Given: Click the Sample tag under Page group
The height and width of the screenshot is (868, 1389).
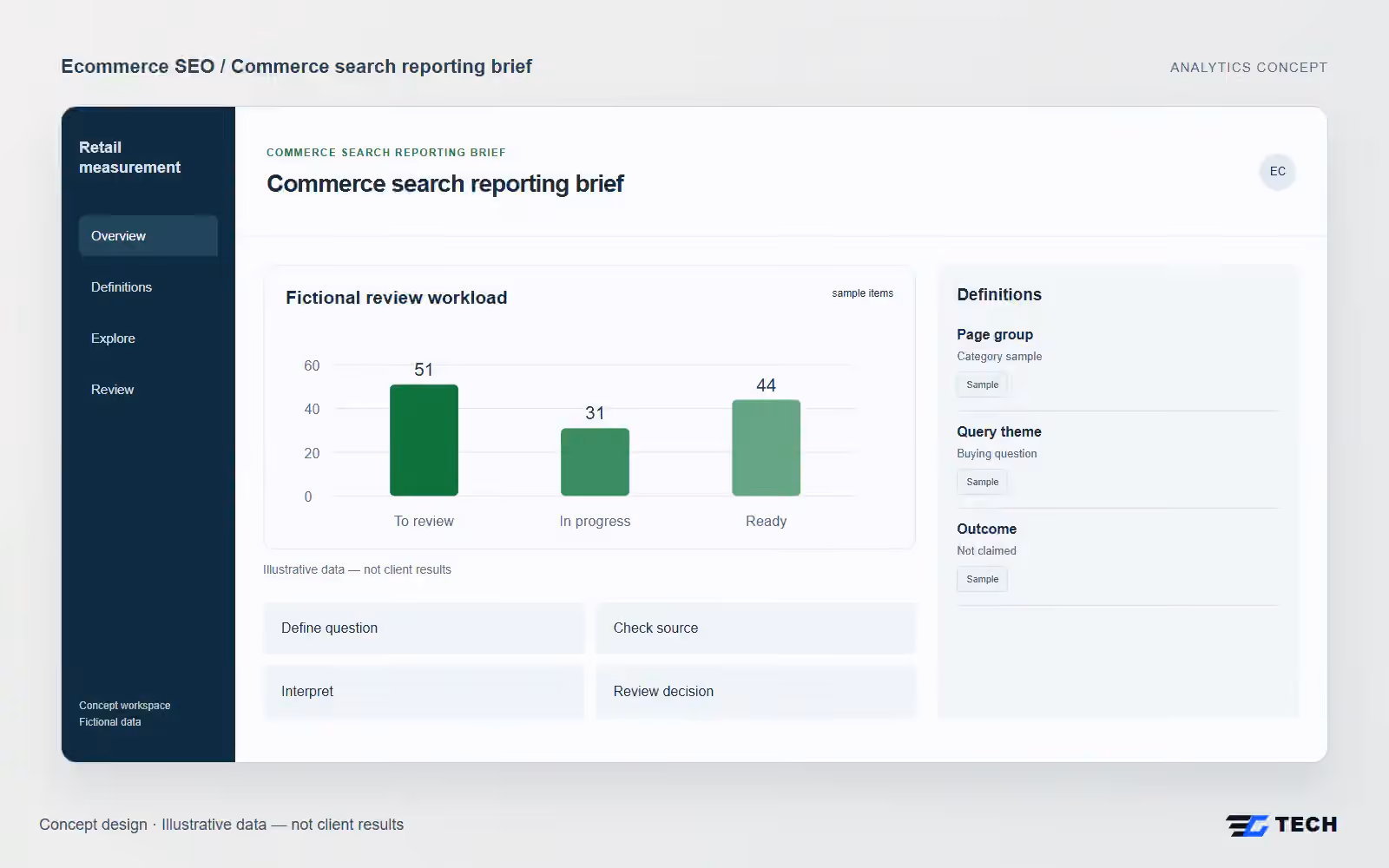Looking at the screenshot, I should pyautogui.click(x=982, y=385).
